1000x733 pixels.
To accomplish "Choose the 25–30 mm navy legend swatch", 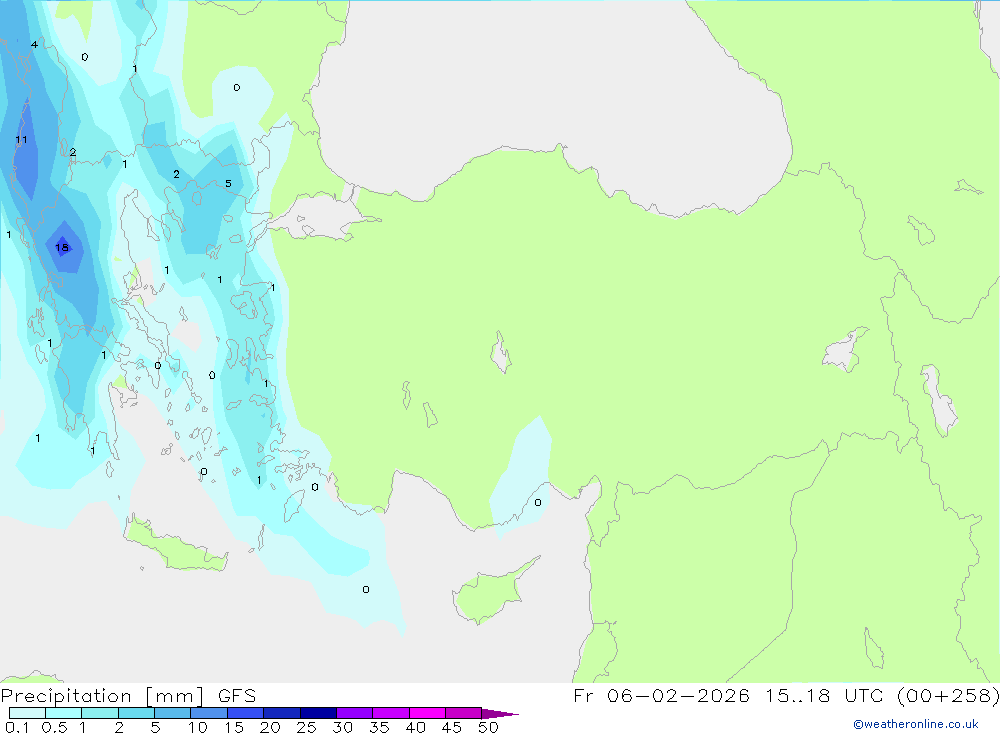I will 318,713.
